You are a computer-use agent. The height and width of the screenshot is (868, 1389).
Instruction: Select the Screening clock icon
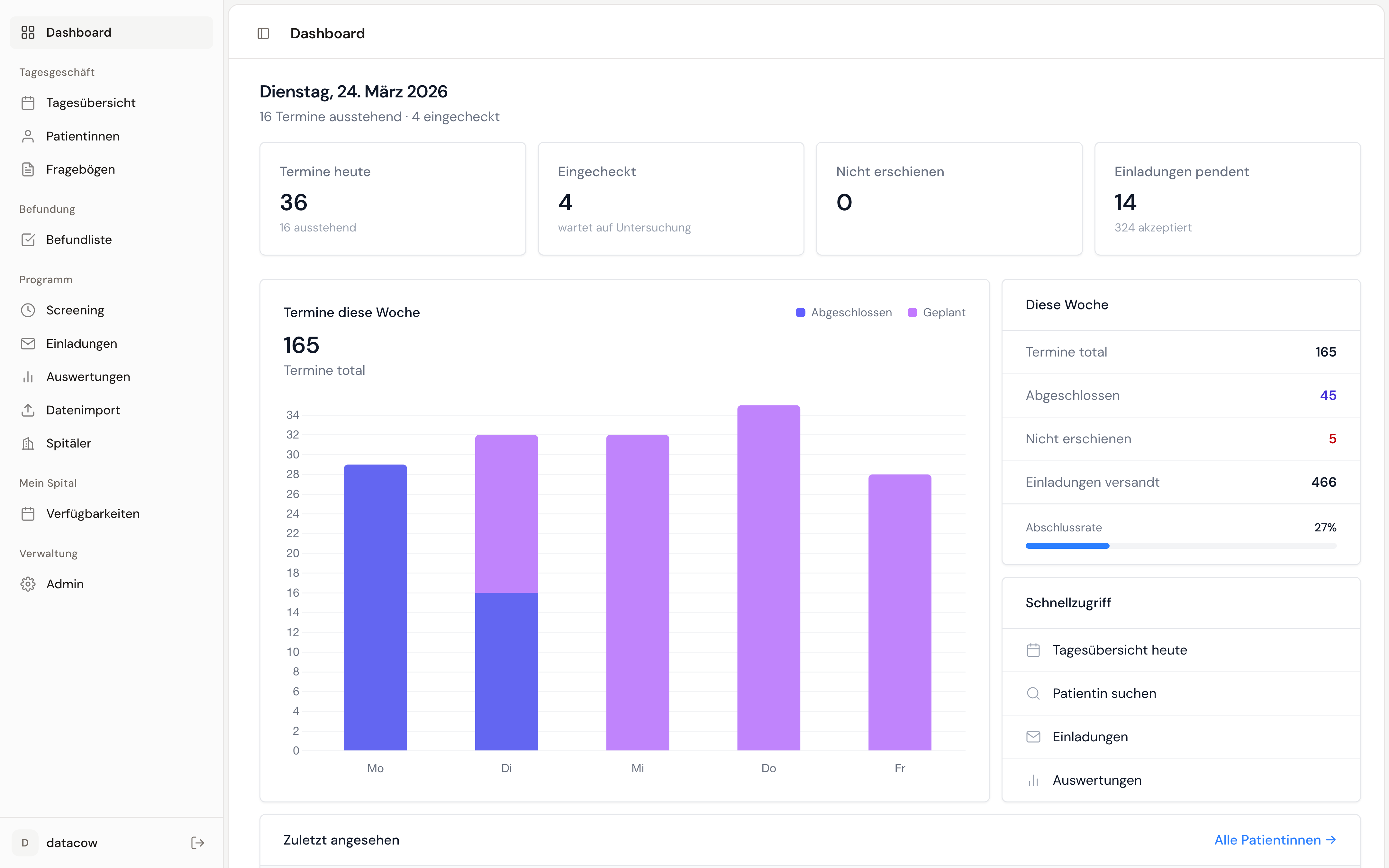[x=28, y=310]
